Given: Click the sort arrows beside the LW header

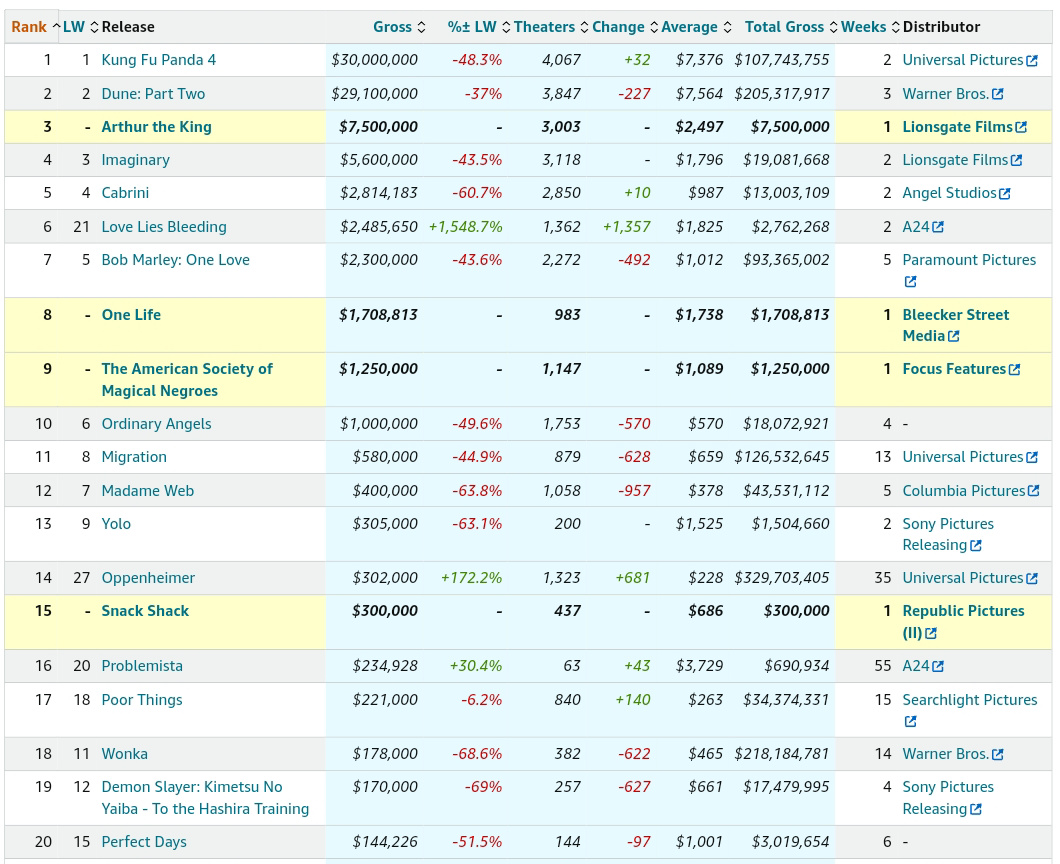Looking at the screenshot, I should [95, 27].
